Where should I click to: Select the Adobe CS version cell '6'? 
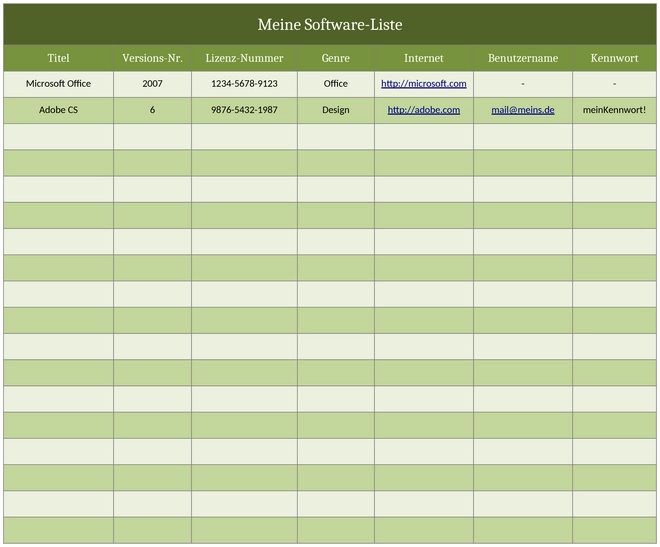point(152,110)
